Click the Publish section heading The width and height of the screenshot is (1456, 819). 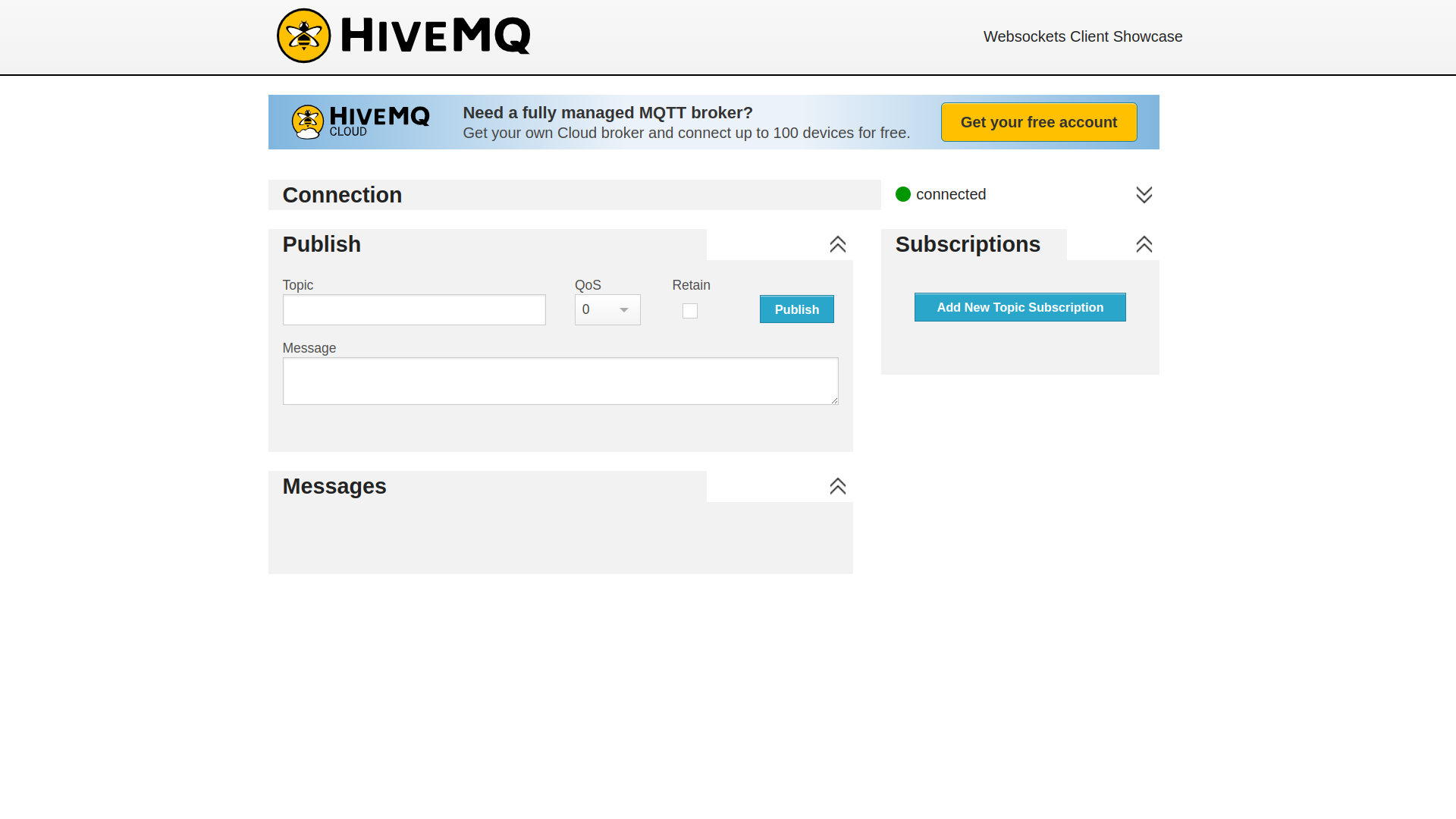(322, 244)
